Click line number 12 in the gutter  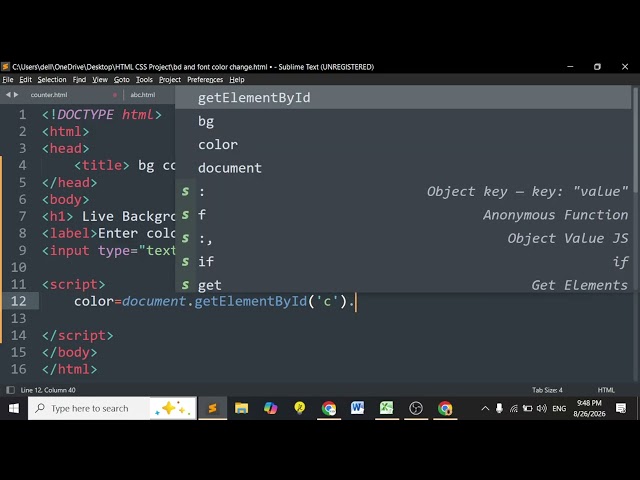point(19,301)
